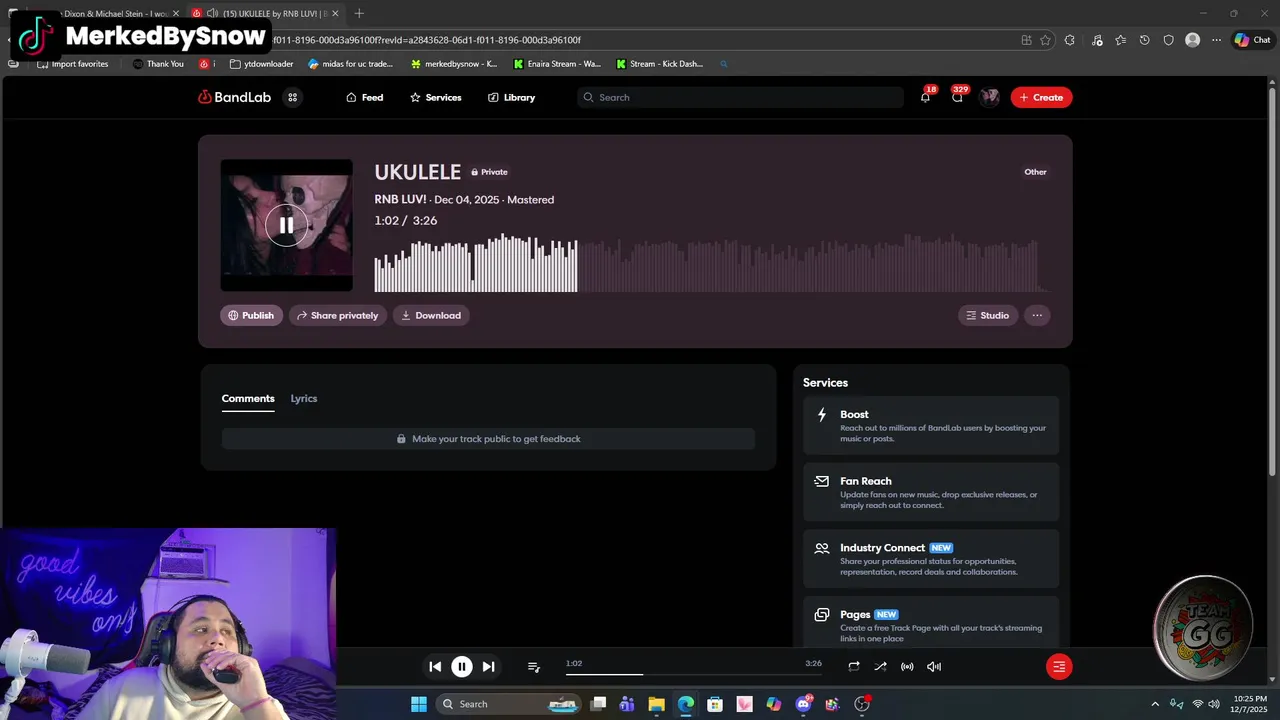The image size is (1280, 720).
Task: Open the user profile avatar menu
Action: coord(990,97)
